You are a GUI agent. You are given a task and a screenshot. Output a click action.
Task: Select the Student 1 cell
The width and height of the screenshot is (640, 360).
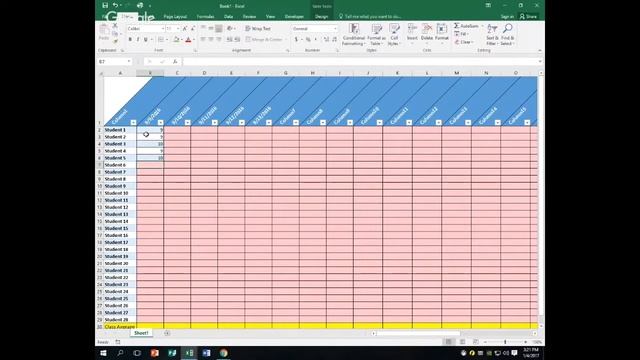tap(120, 130)
